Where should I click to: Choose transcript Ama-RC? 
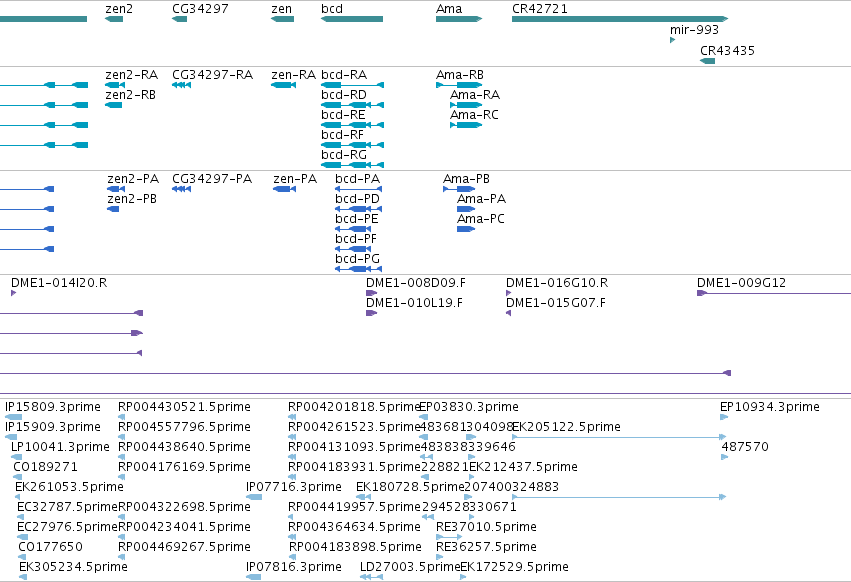466,125
